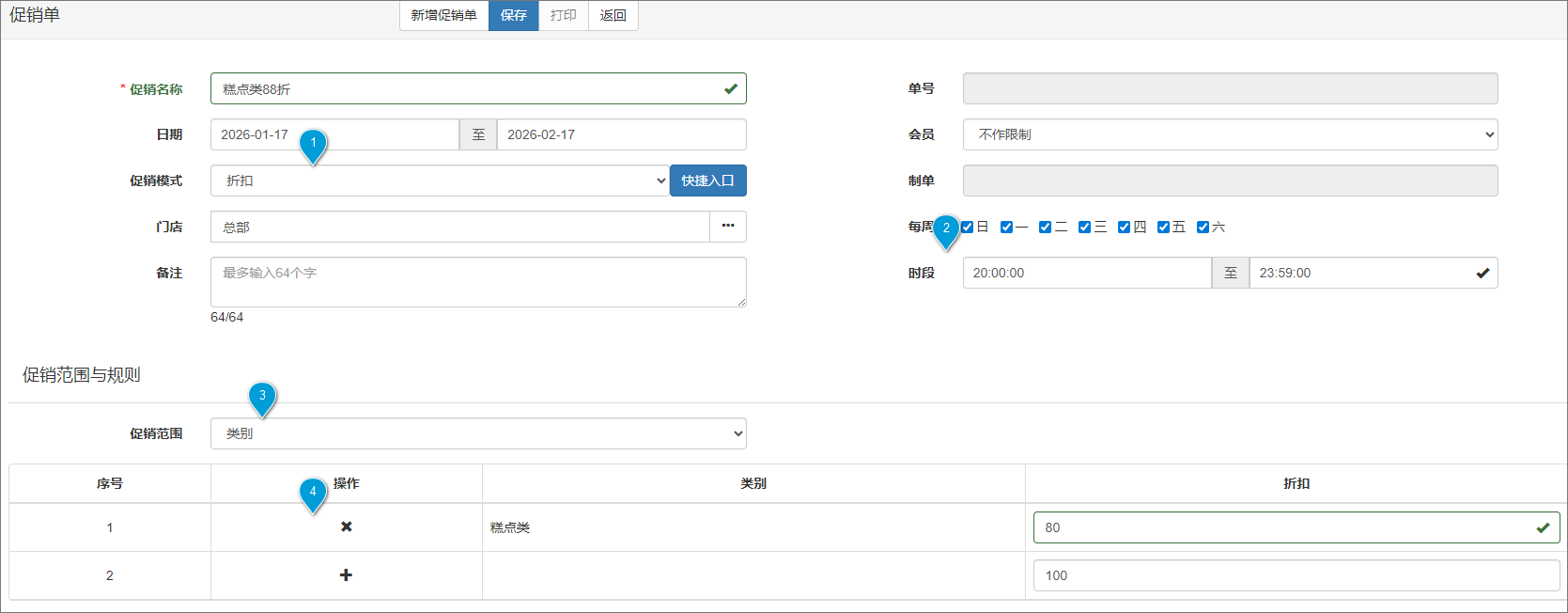The image size is (1568, 613).
Task: Click the 至 separator between the dates
Action: tap(478, 134)
